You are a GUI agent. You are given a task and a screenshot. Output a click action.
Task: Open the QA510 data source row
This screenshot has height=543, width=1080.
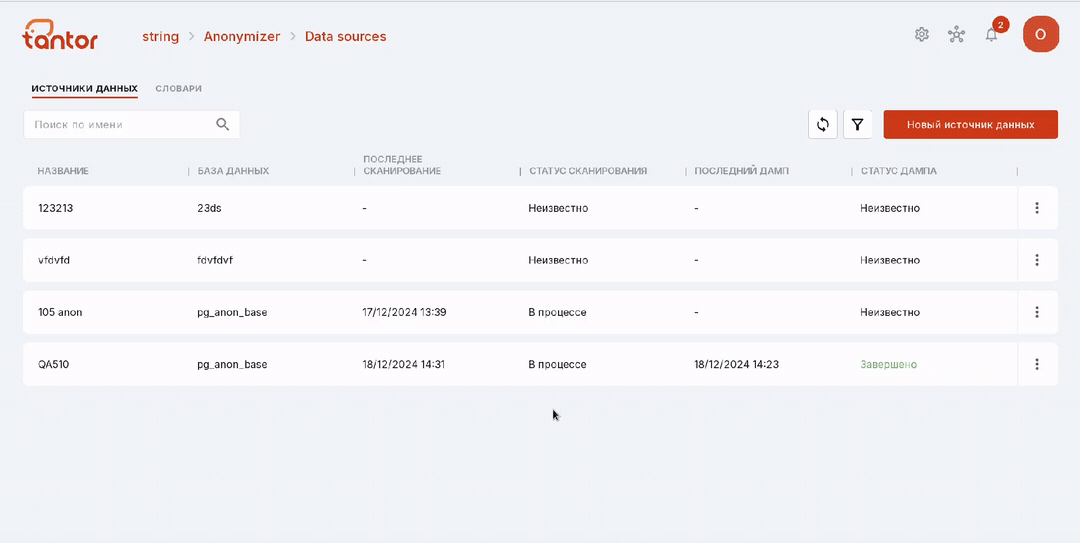540,364
